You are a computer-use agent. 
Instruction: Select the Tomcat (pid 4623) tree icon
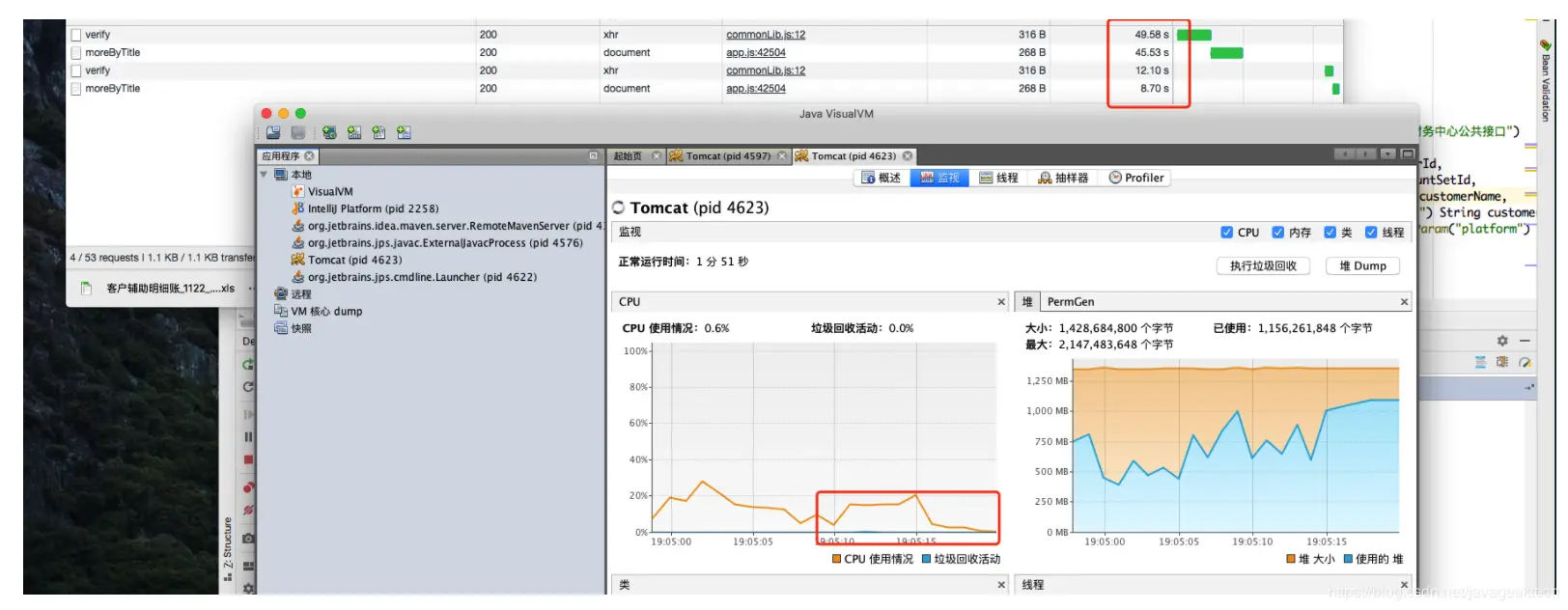click(298, 260)
